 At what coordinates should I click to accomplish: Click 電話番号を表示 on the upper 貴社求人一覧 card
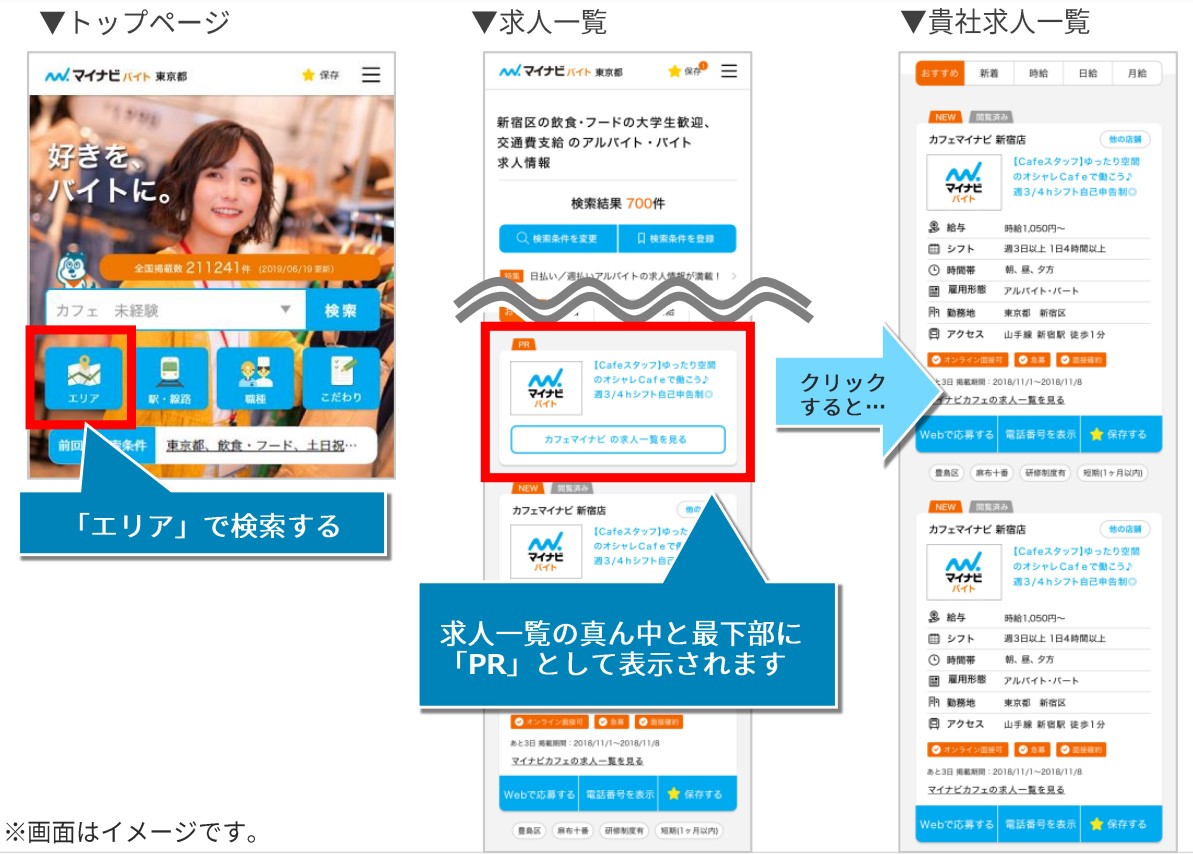tap(1040, 435)
